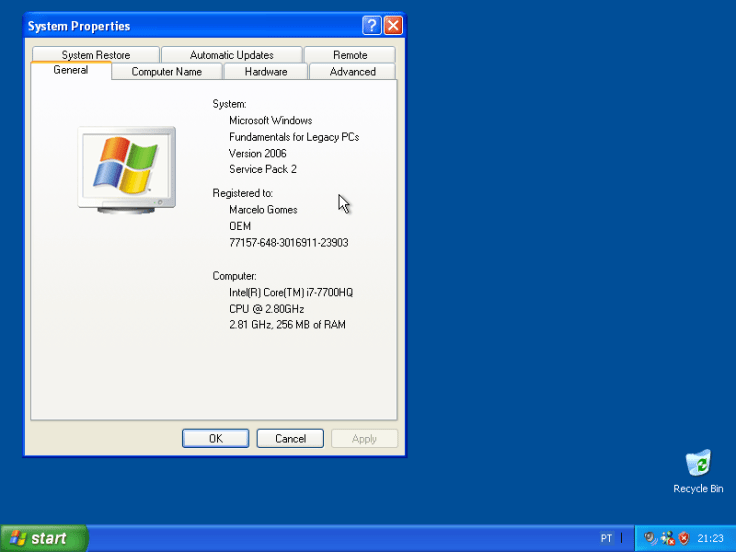
Task: Close the System Properties dialog
Action: click(393, 26)
